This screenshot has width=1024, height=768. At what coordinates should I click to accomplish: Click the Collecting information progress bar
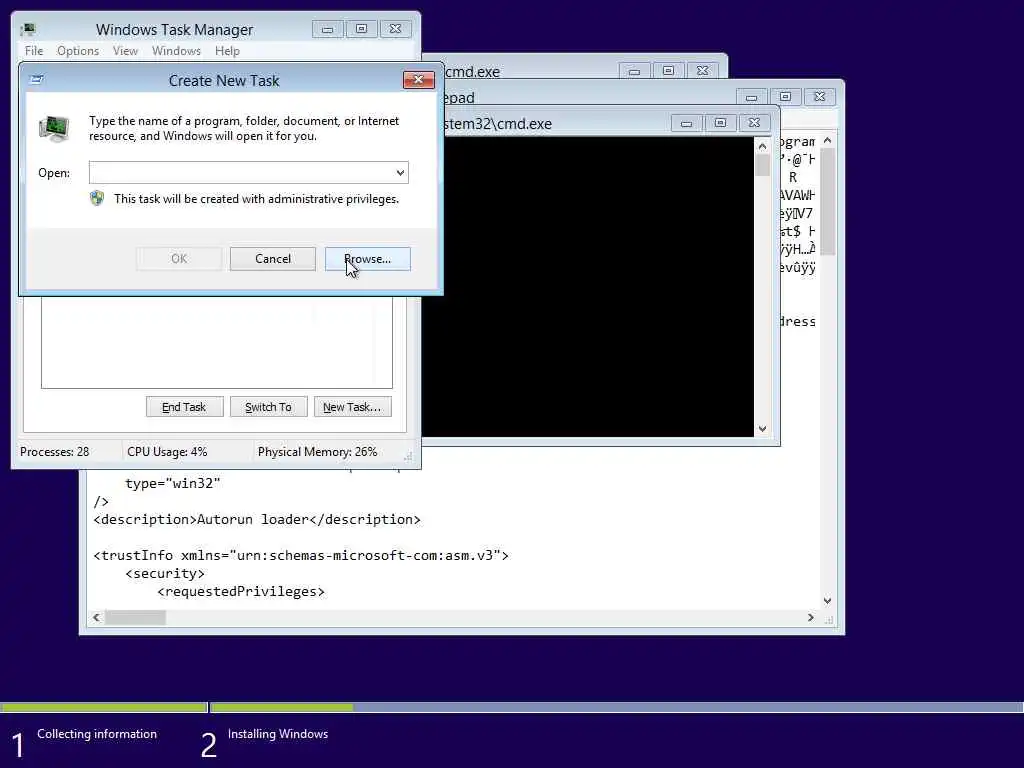(x=104, y=707)
